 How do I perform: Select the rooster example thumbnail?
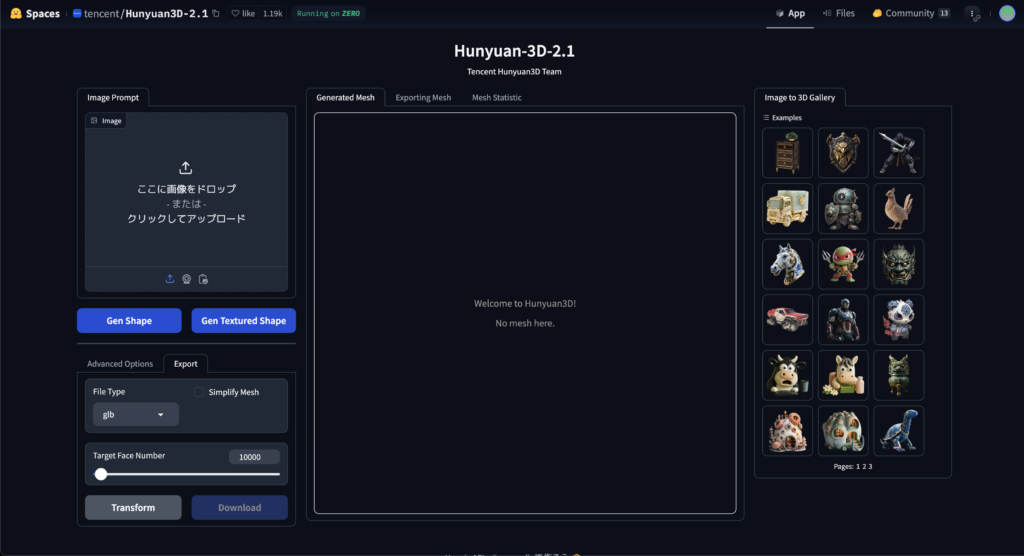tap(899, 208)
